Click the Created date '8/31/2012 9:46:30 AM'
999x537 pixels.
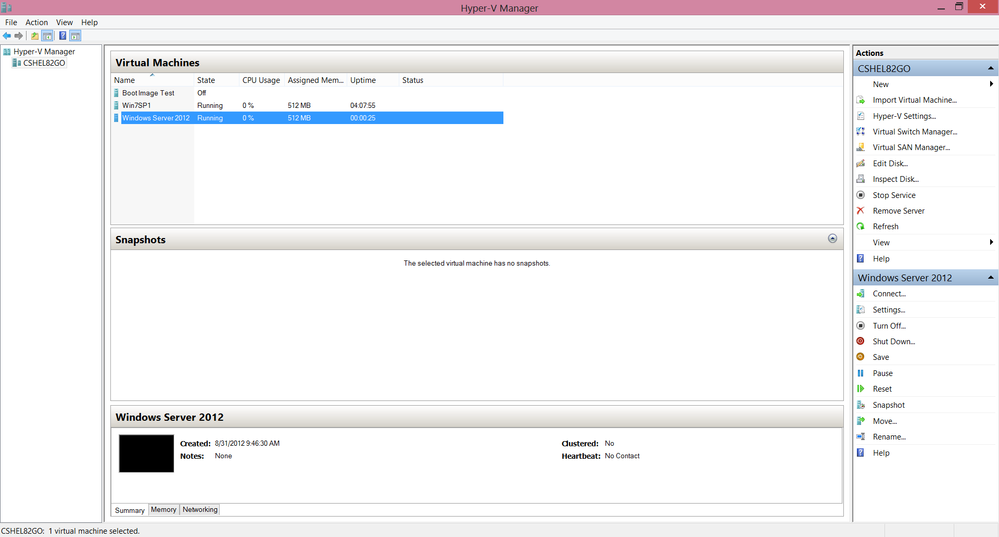247,443
